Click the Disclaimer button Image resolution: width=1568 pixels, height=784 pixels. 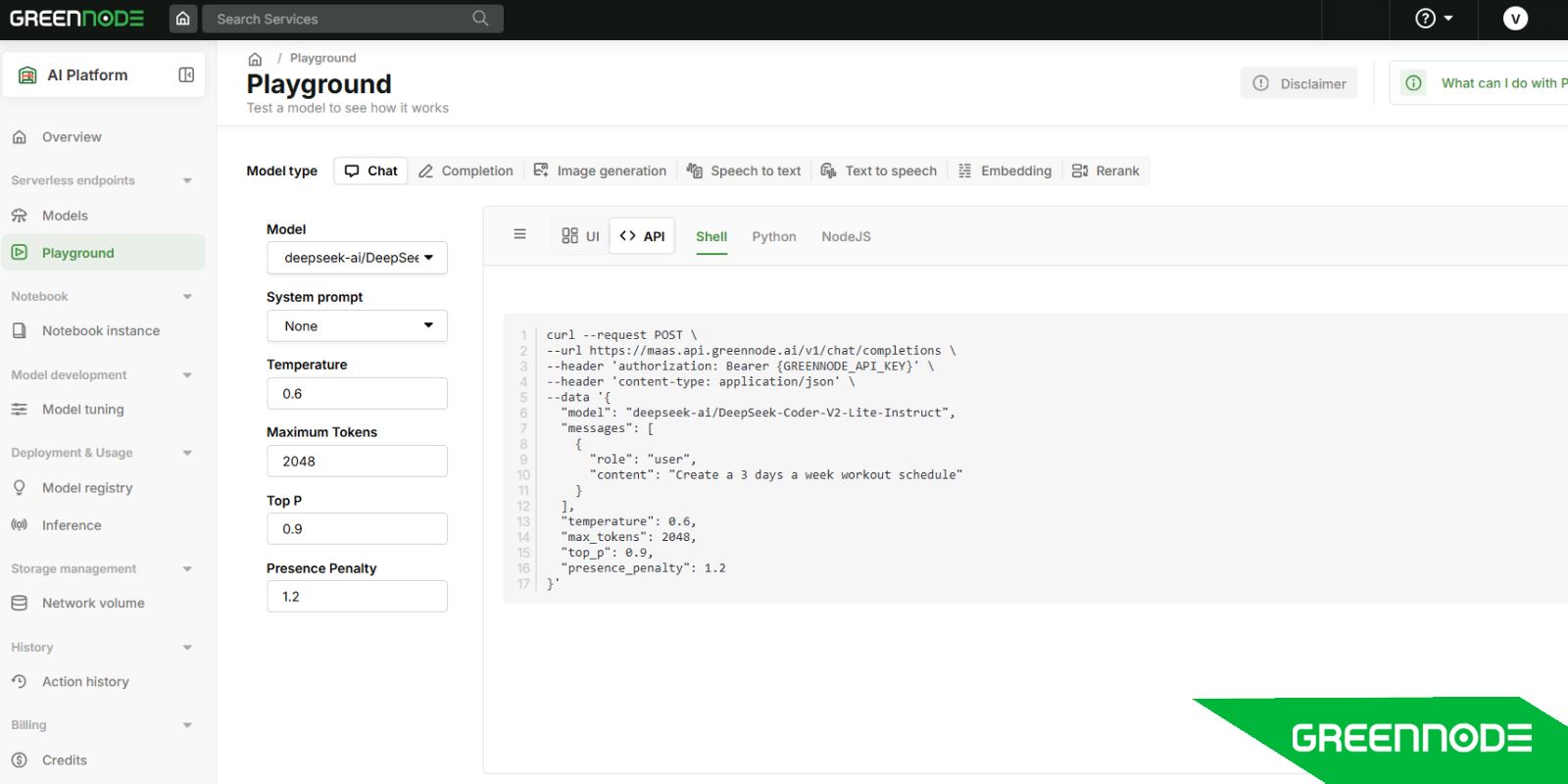click(1298, 83)
